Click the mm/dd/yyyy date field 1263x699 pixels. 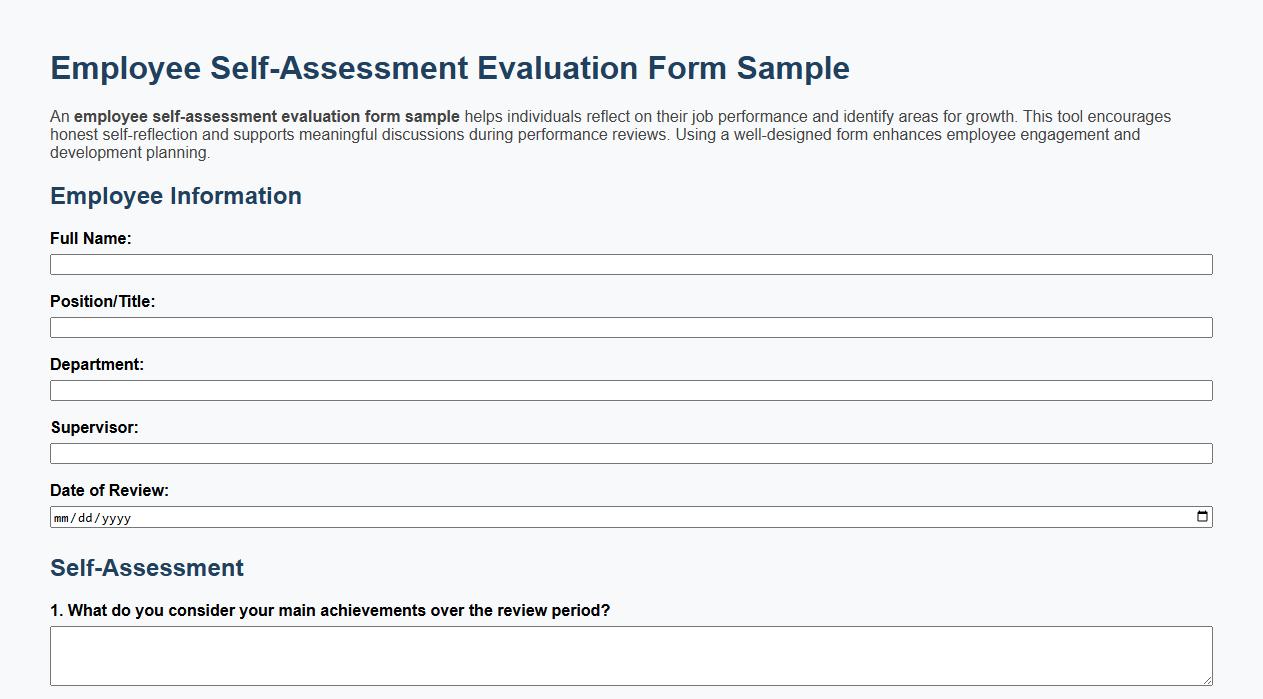[x=400, y=516]
